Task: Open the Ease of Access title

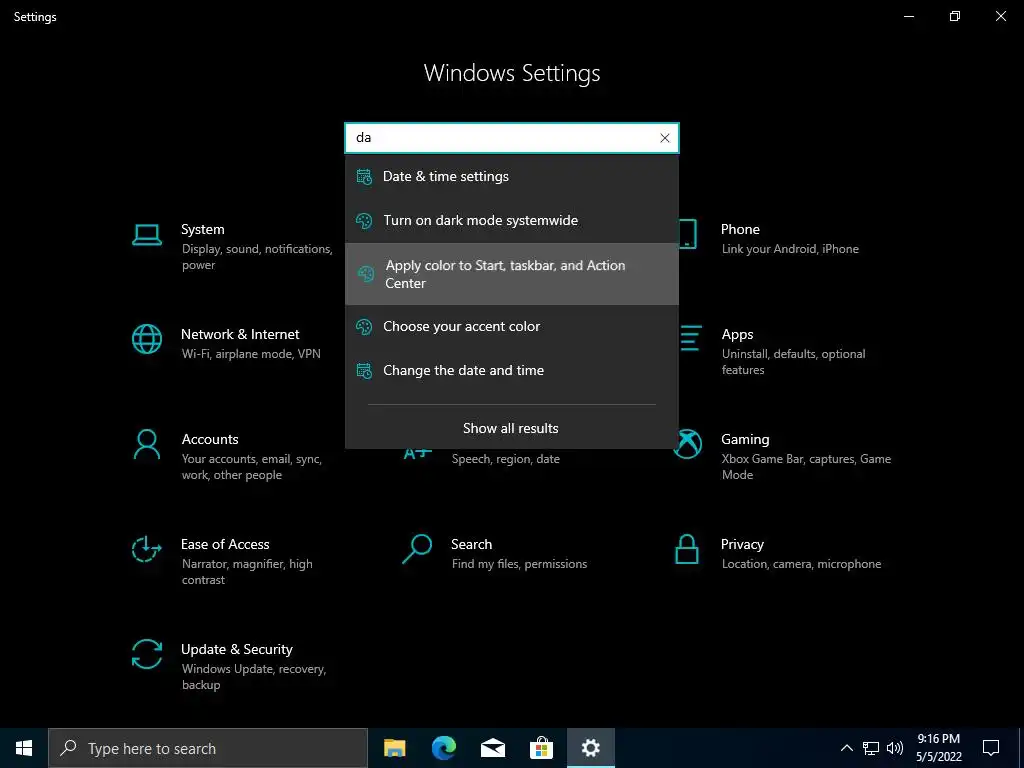Action: coord(225,545)
